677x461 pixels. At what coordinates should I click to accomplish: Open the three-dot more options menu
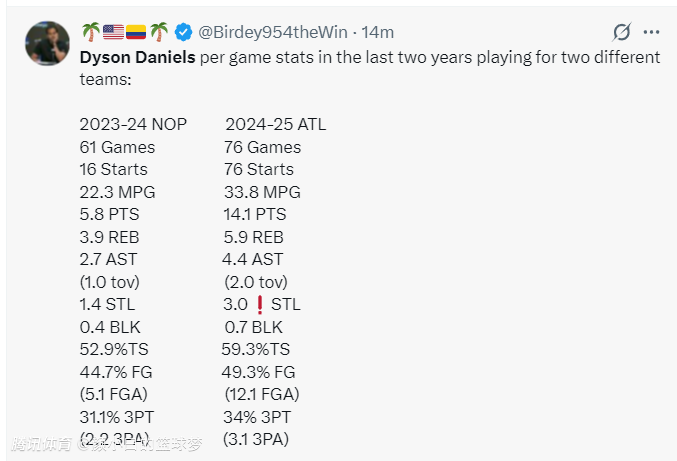[650, 32]
